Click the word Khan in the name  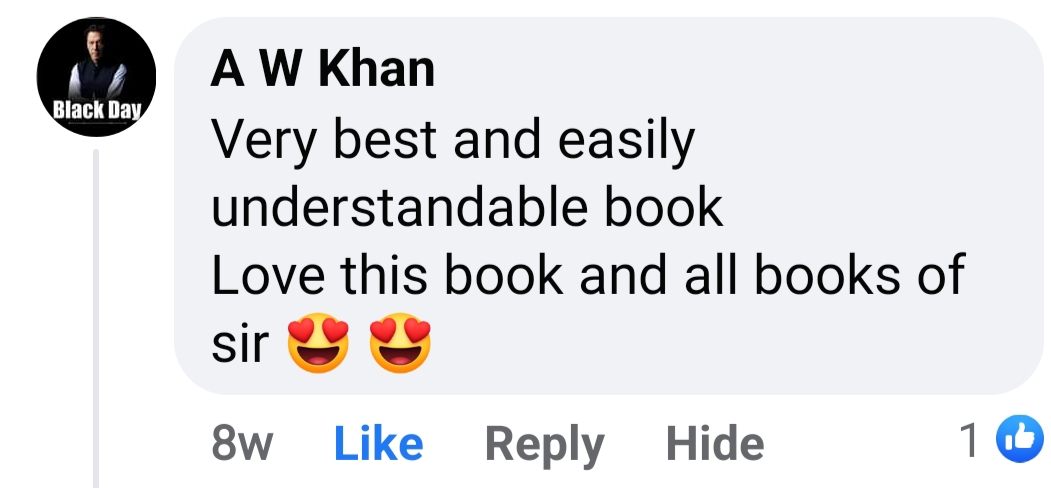click(x=377, y=70)
